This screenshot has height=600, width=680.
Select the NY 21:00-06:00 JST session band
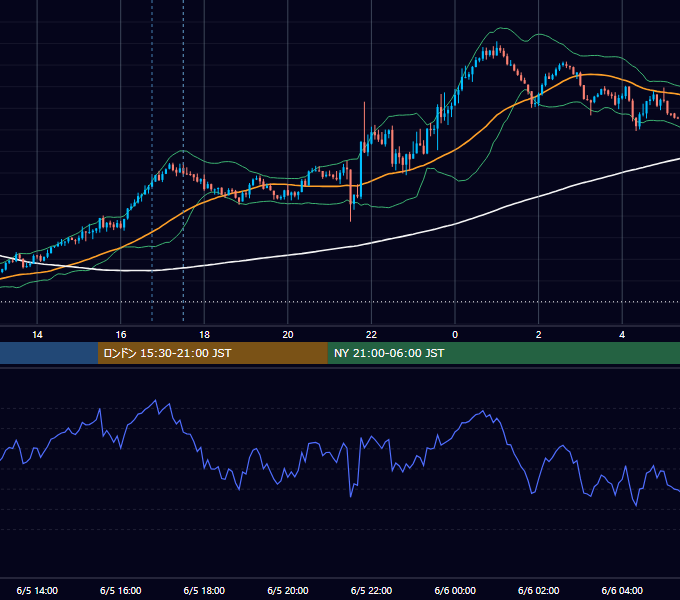[x=503, y=353]
